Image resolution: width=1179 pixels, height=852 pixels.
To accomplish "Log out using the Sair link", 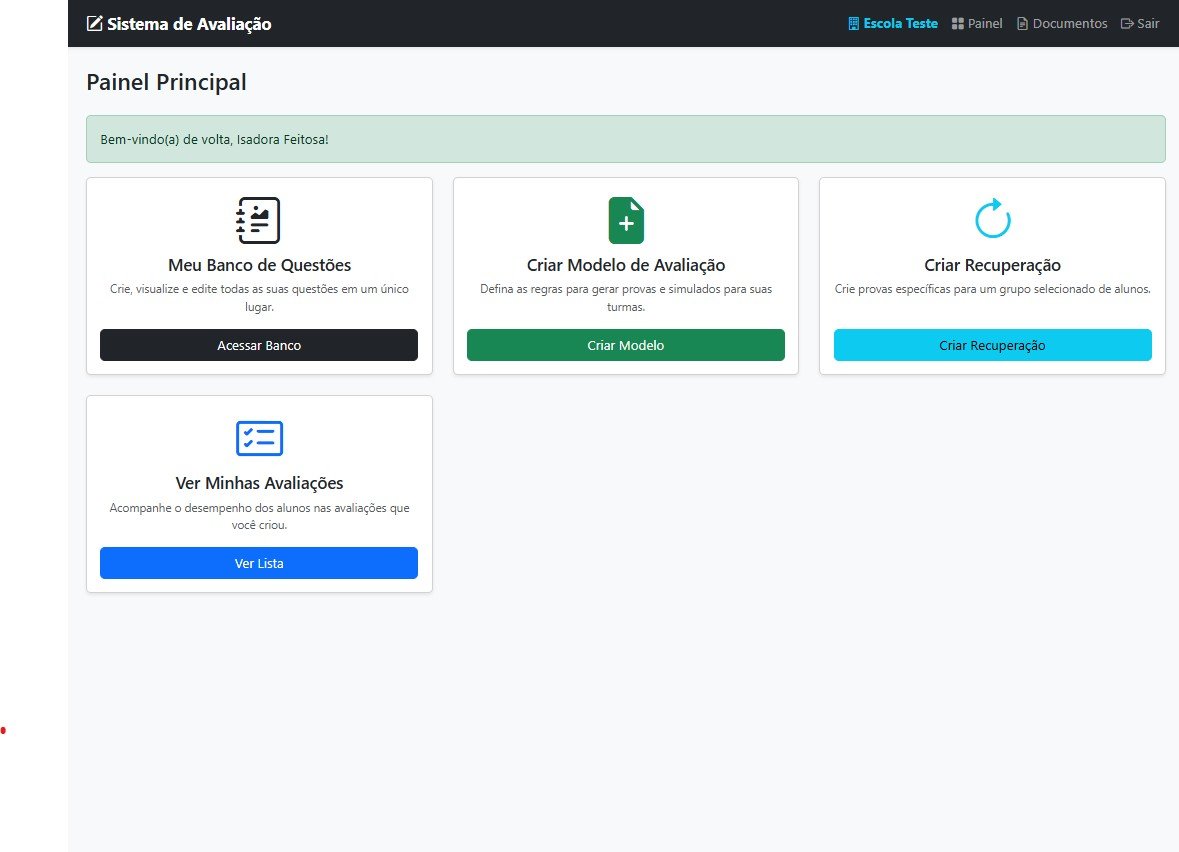I will point(1140,24).
